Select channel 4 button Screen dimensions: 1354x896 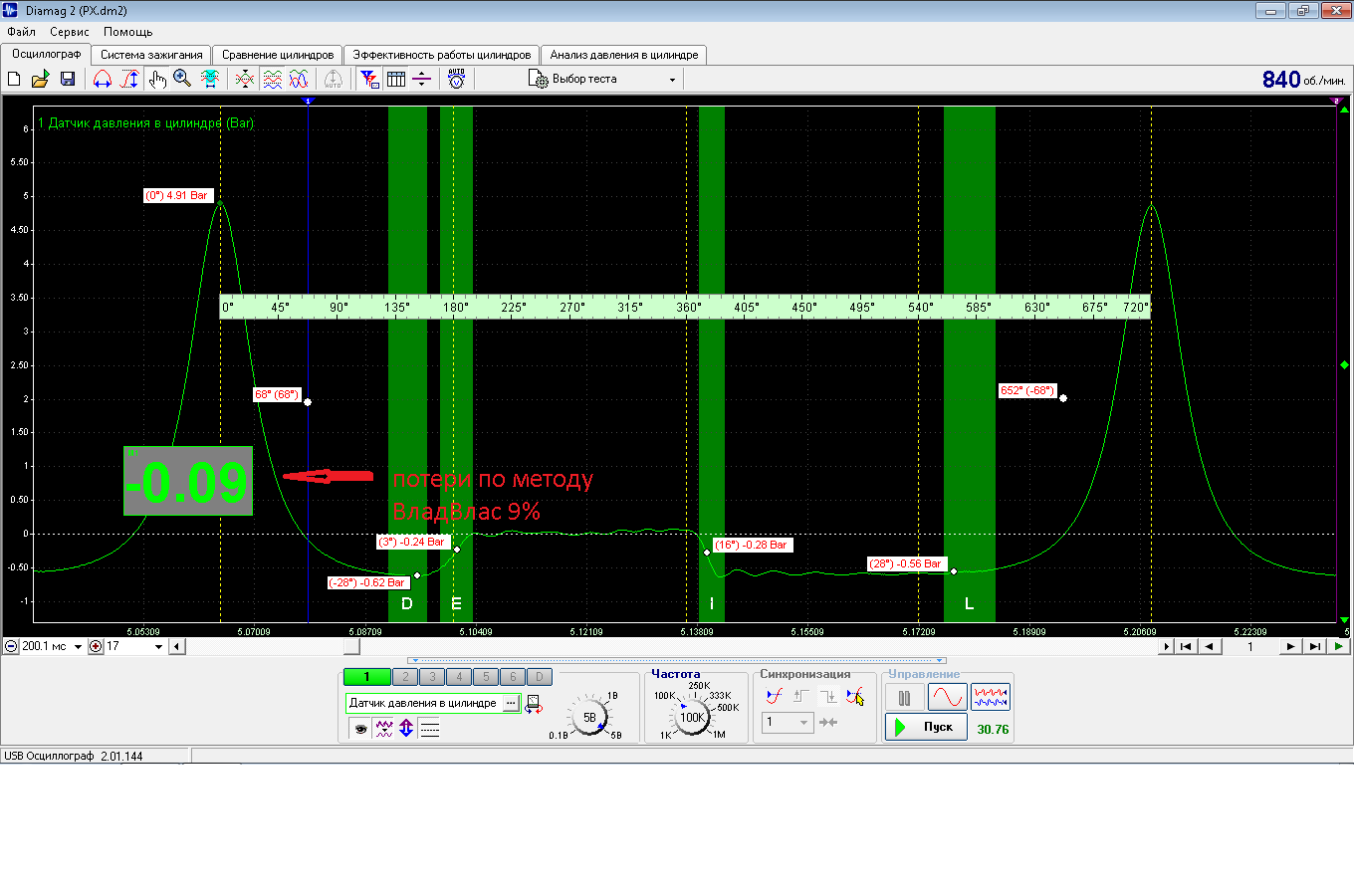(x=459, y=677)
